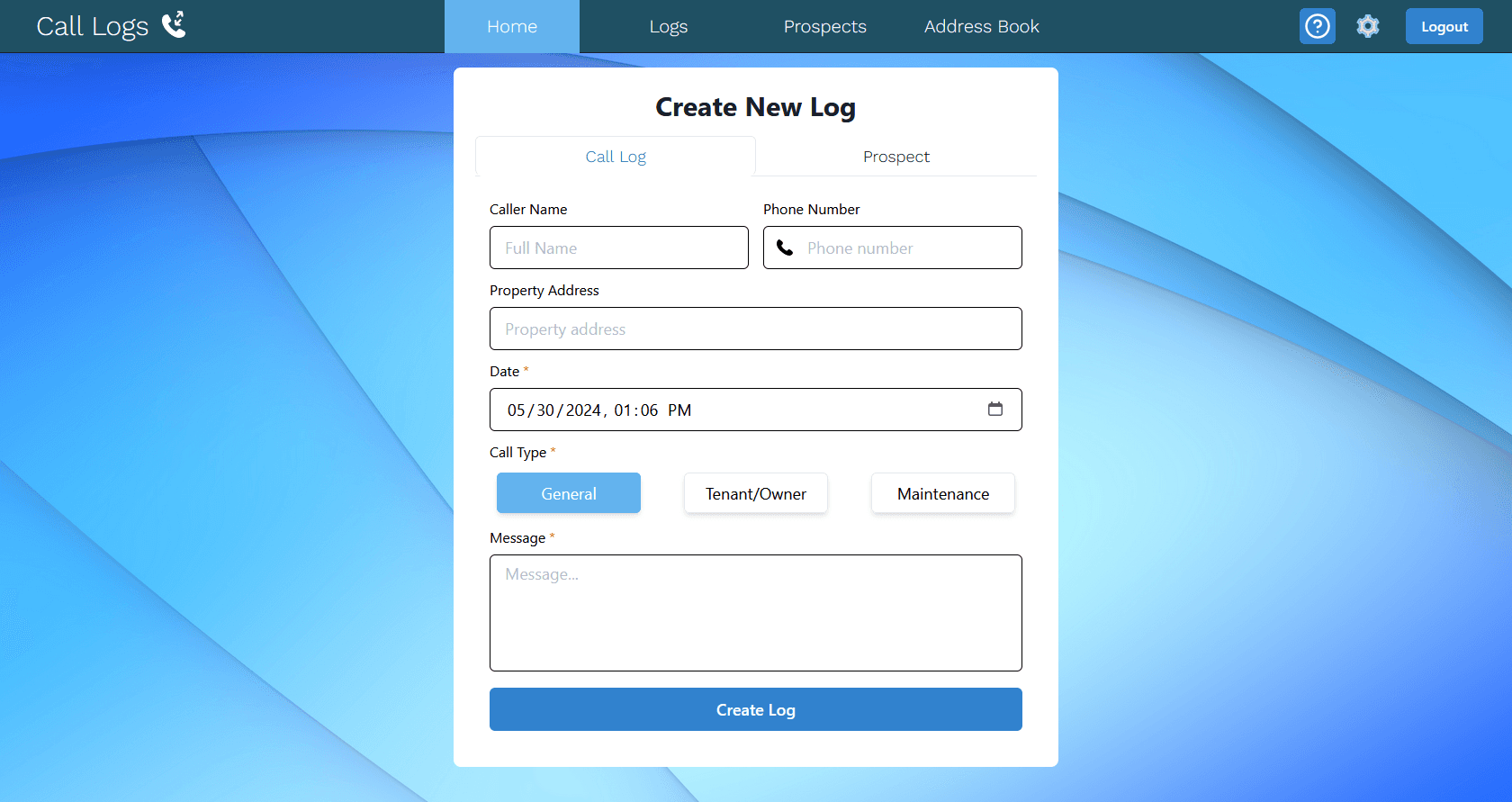The width and height of the screenshot is (1512, 802).
Task: Click the phone handset icon in Phone Number field
Action: (x=785, y=248)
